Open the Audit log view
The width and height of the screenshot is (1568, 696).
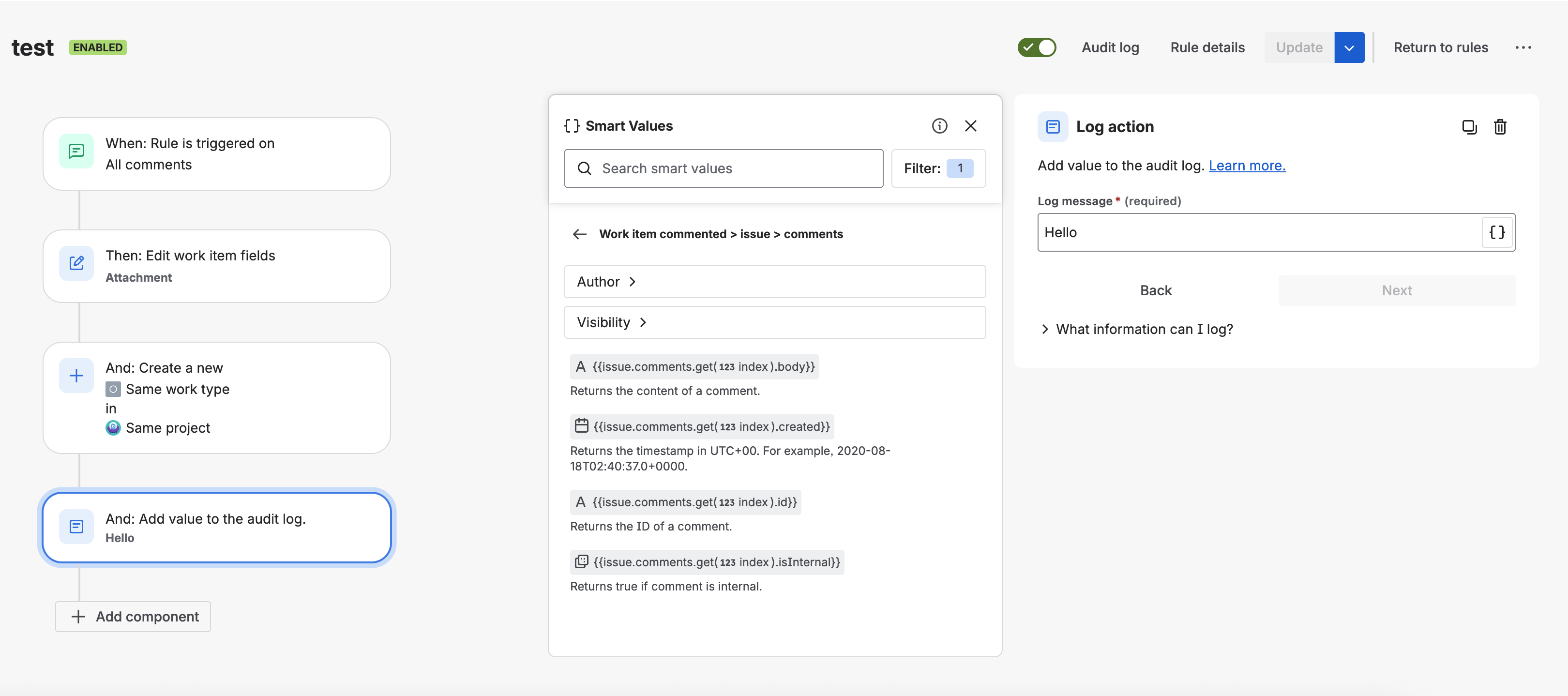click(1110, 47)
